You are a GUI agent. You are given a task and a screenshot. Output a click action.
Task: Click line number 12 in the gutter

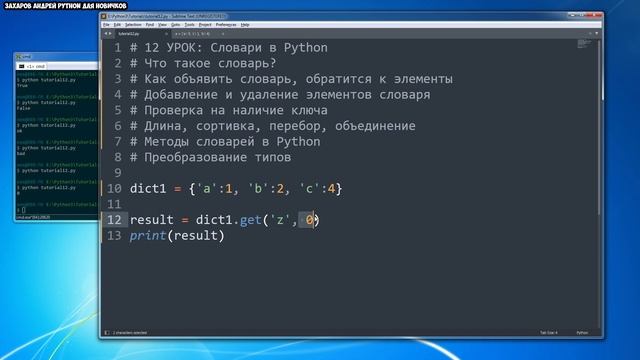click(114, 220)
